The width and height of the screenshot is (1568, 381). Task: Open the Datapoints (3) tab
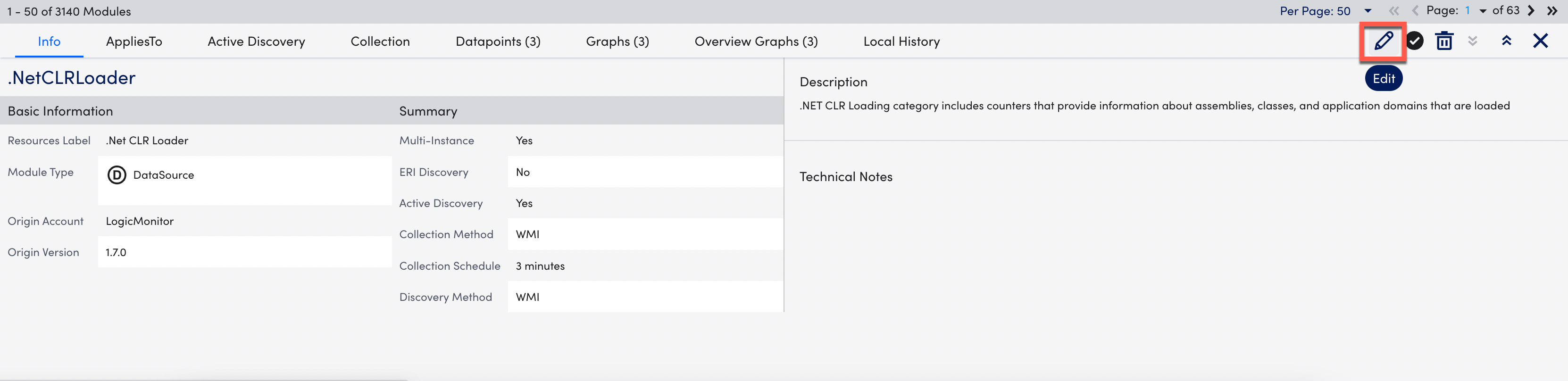click(x=498, y=41)
